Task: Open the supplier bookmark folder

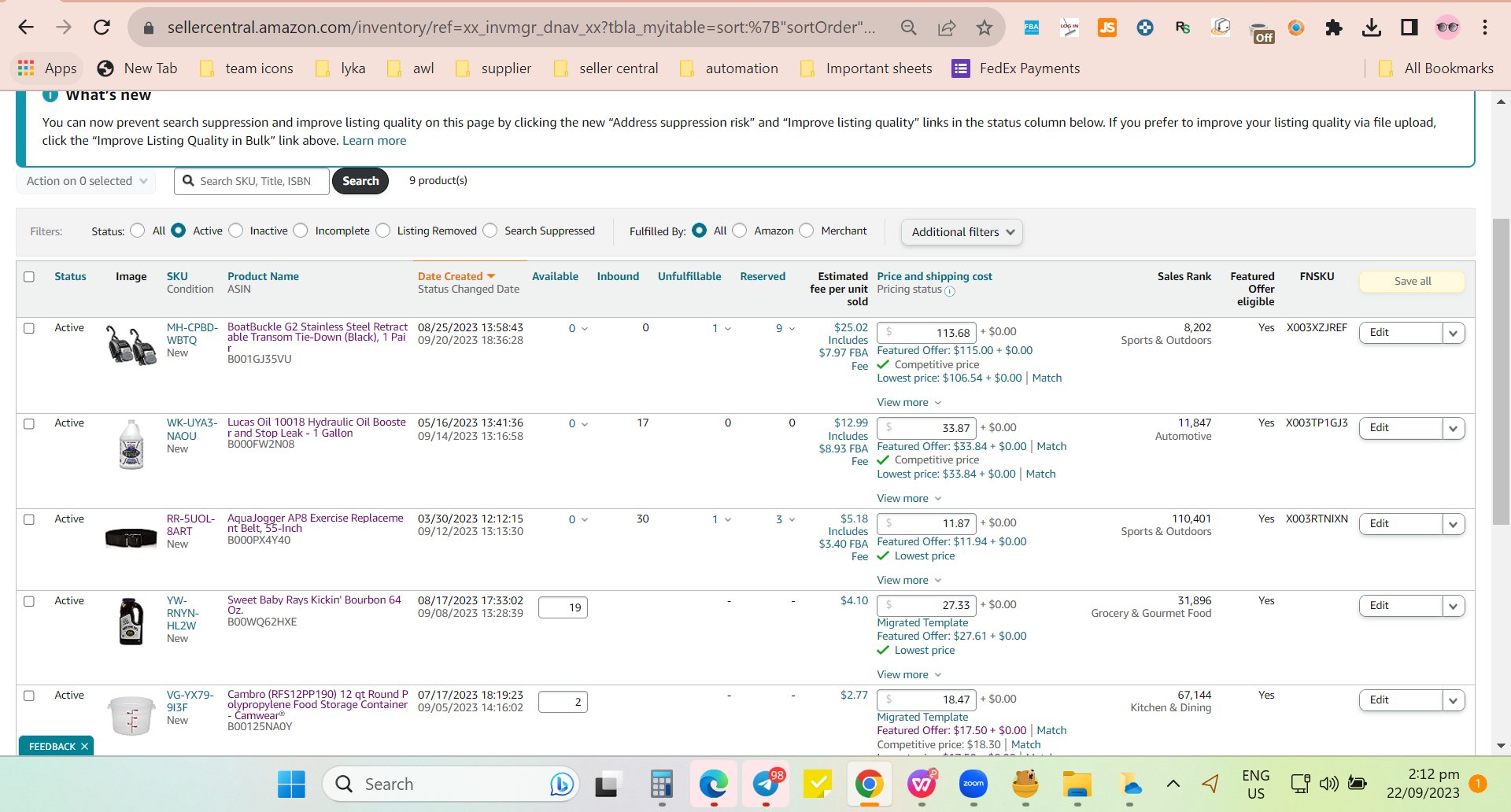Action: point(493,68)
